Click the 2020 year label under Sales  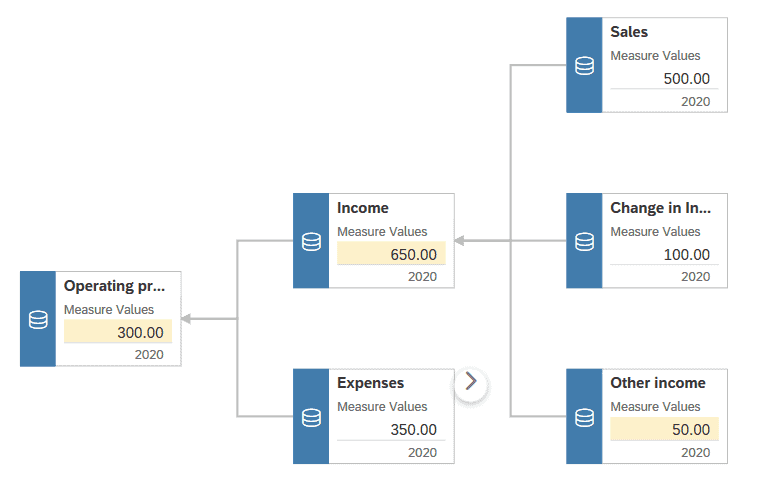tap(695, 101)
